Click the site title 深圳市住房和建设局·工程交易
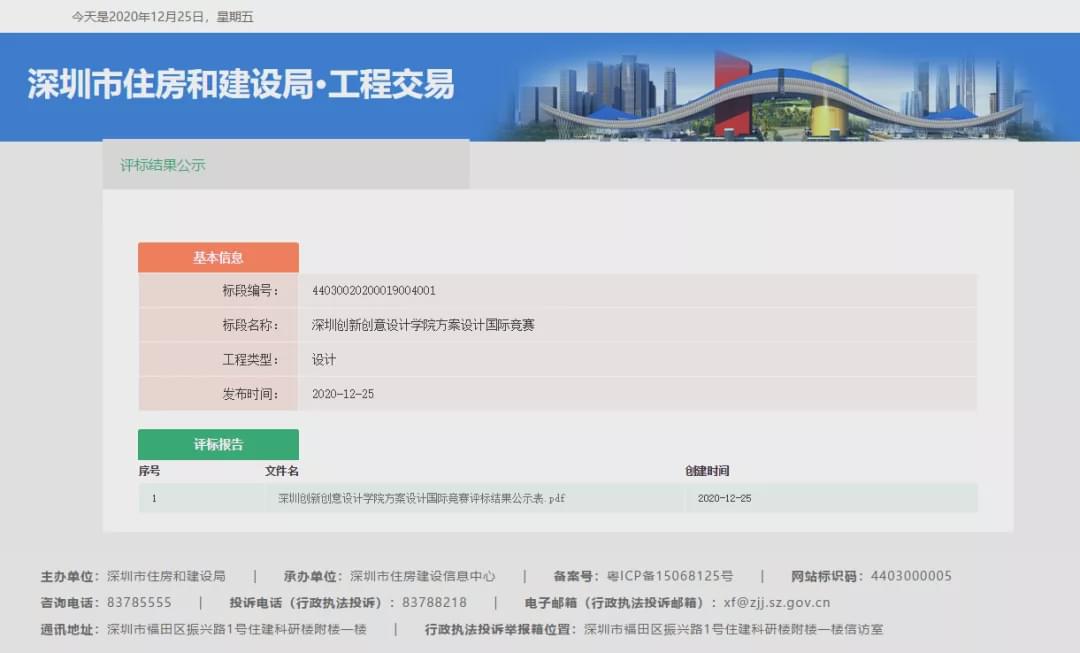 (x=241, y=86)
